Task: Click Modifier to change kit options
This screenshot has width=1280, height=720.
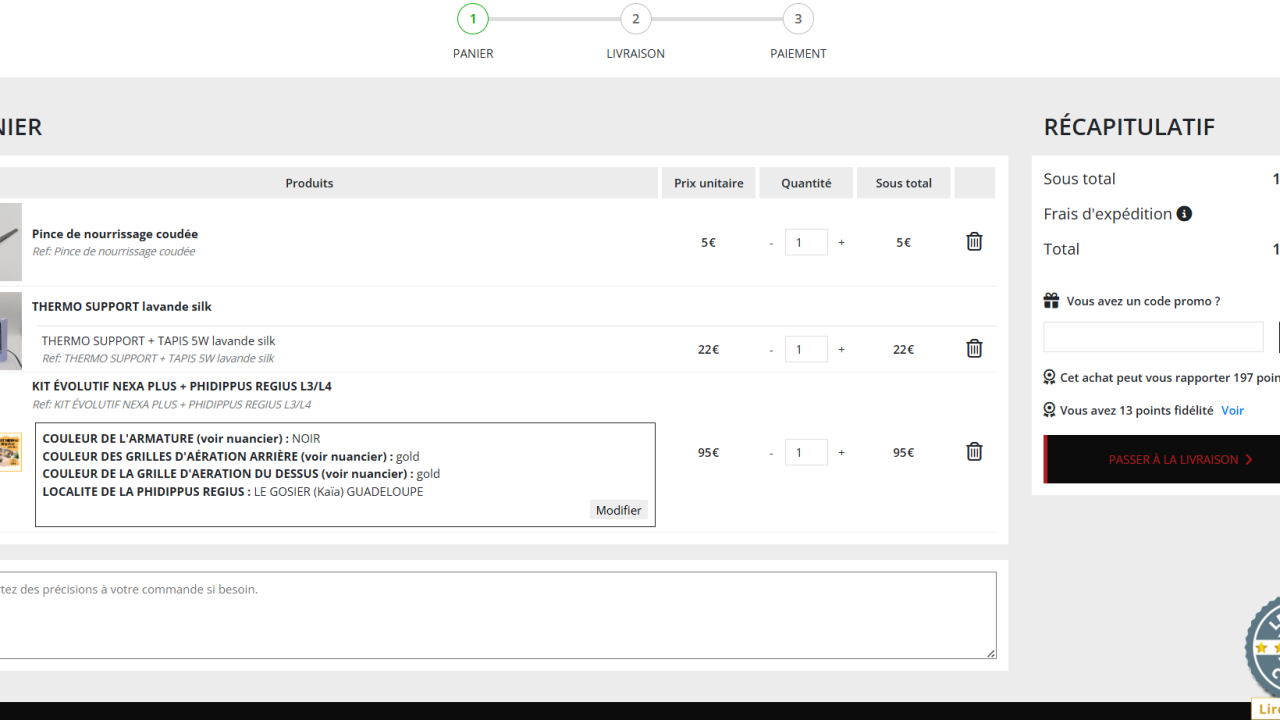Action: (x=618, y=510)
